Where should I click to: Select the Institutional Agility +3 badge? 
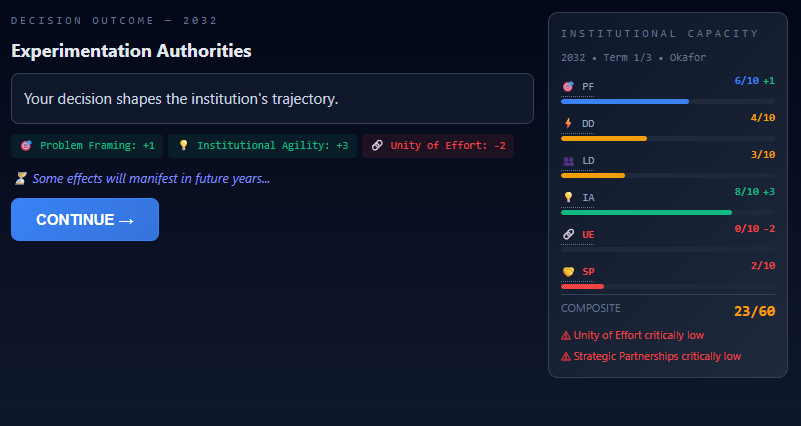tap(263, 146)
